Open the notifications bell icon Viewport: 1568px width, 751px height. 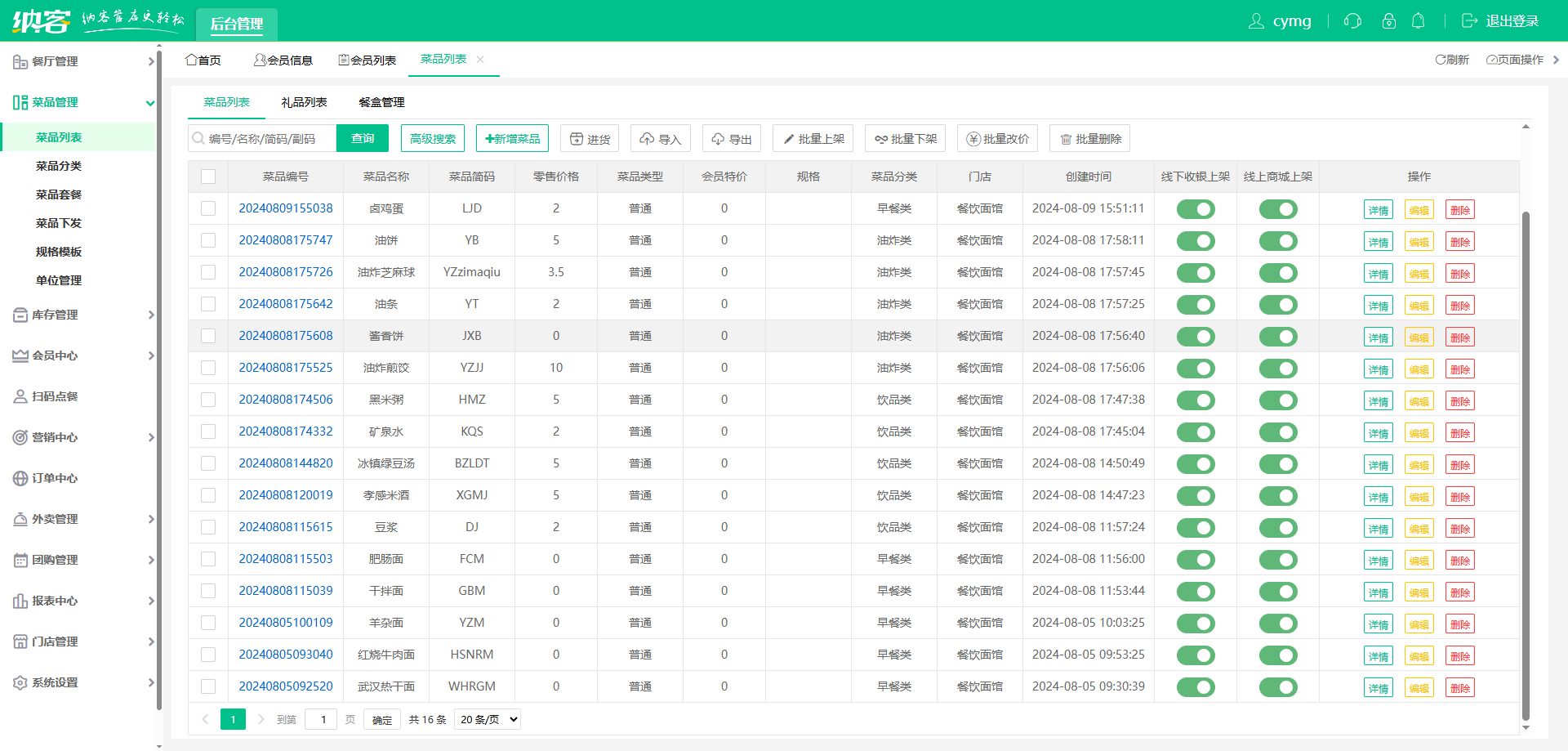pos(1419,21)
